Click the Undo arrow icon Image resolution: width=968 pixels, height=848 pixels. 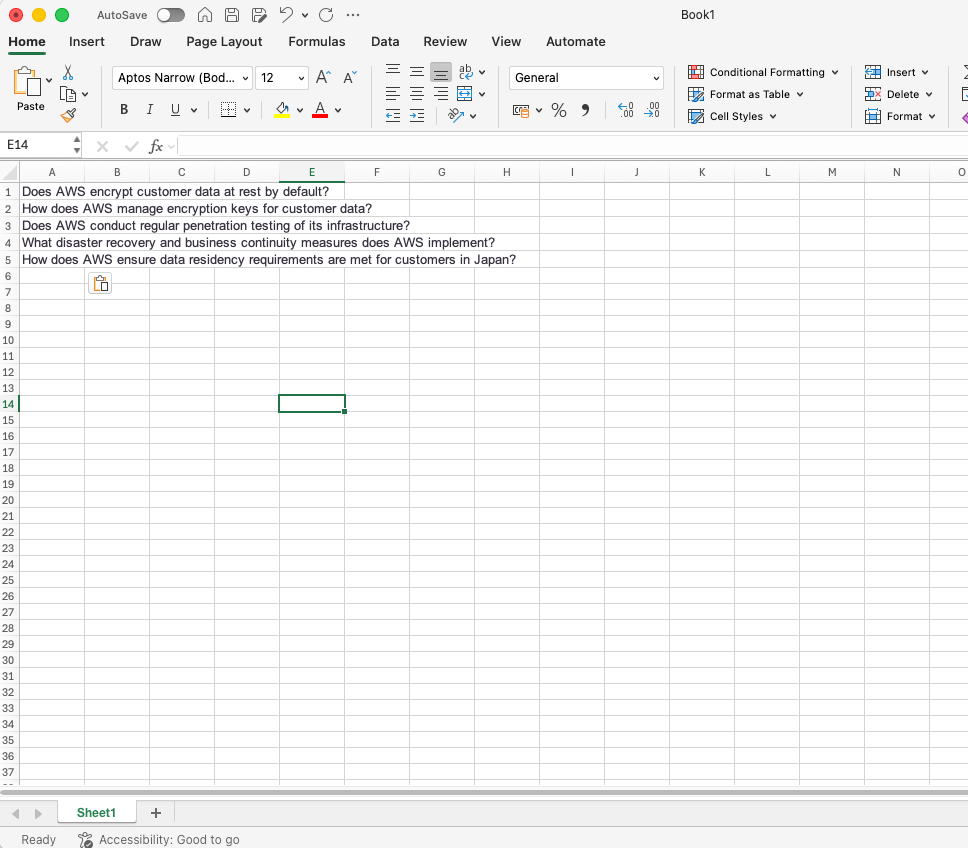(286, 15)
